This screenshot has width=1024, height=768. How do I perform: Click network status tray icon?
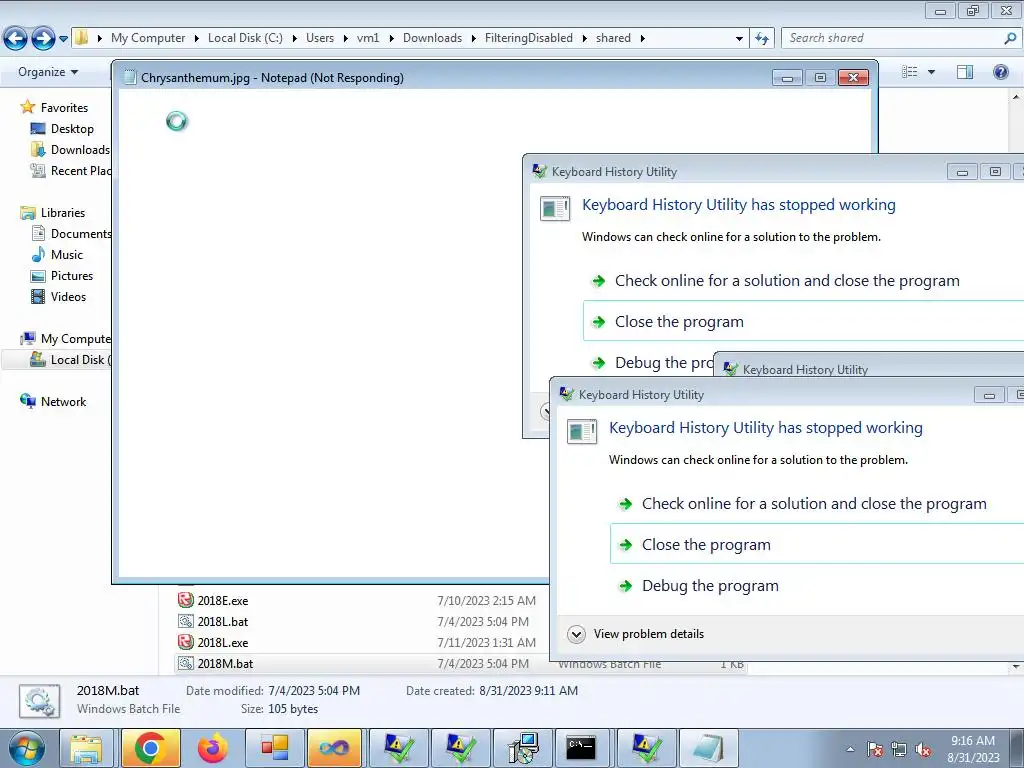[899, 749]
